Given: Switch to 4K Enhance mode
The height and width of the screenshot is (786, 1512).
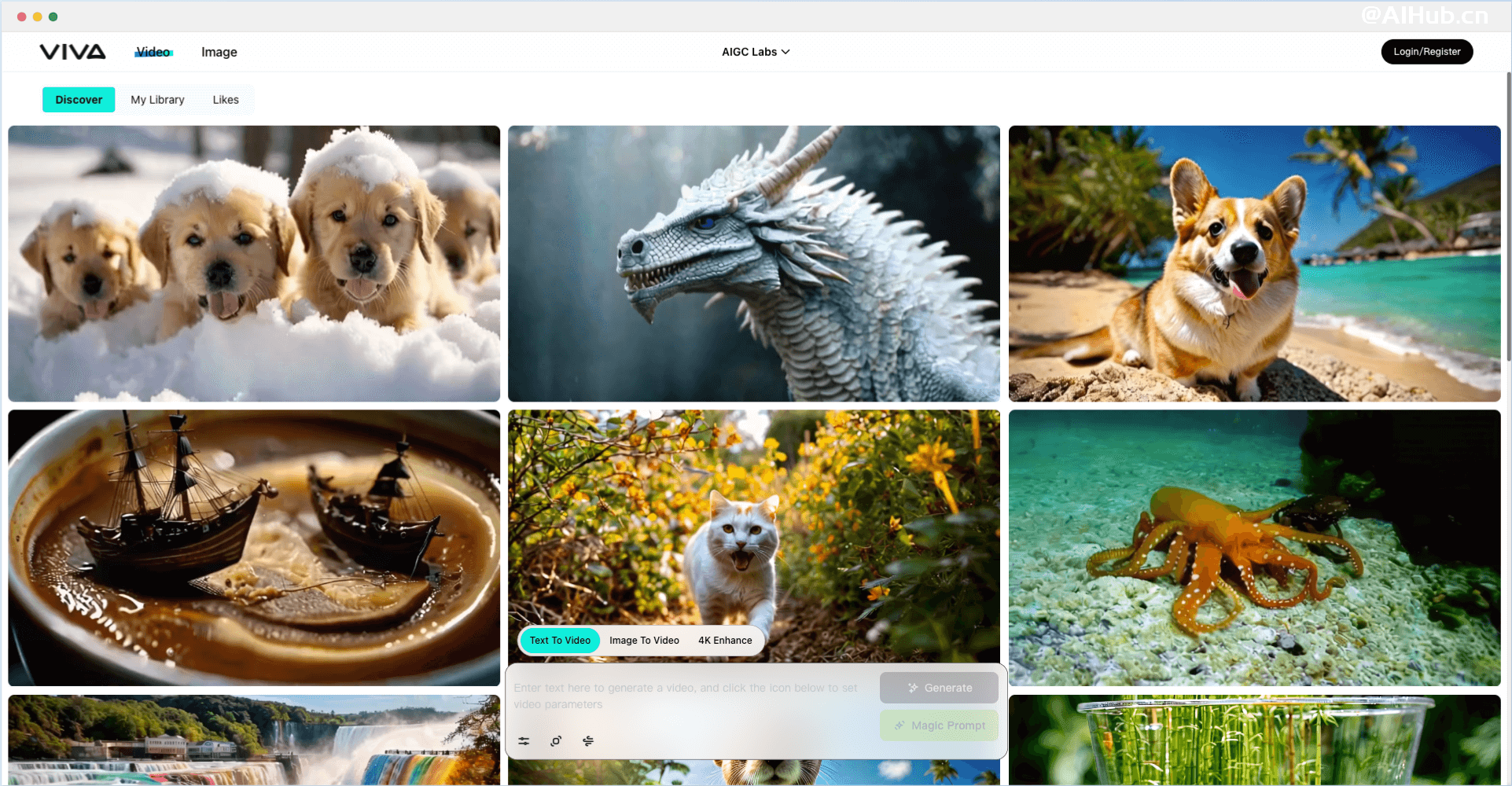Looking at the screenshot, I should 725,641.
